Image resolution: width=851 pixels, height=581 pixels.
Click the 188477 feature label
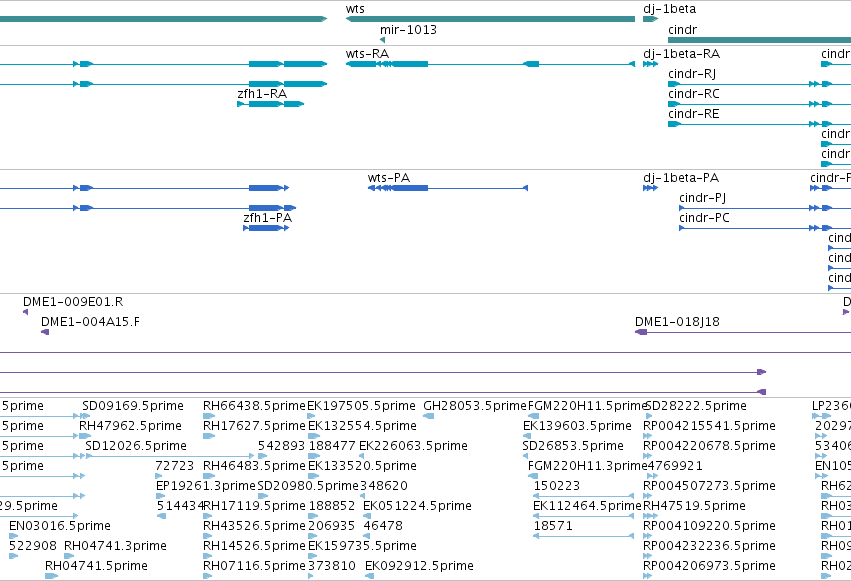pos(332,446)
